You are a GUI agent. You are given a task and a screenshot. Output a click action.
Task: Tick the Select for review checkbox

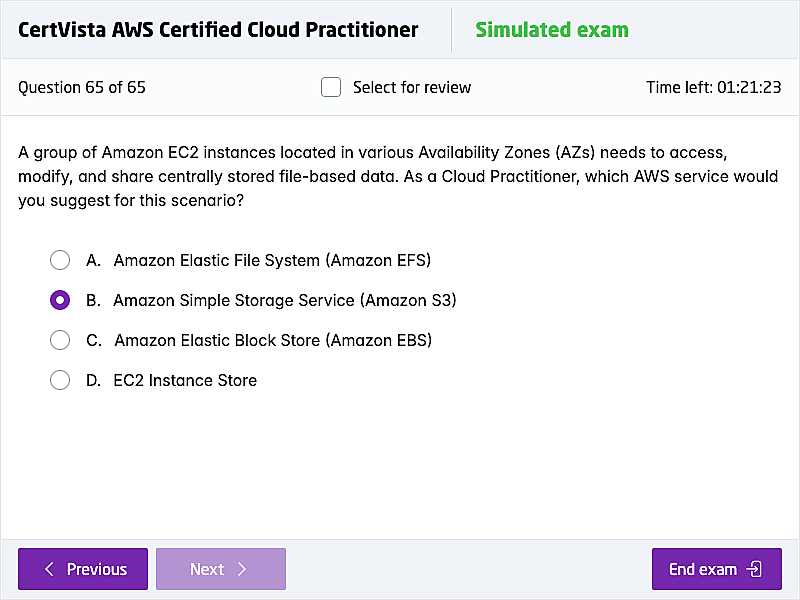[x=331, y=87]
